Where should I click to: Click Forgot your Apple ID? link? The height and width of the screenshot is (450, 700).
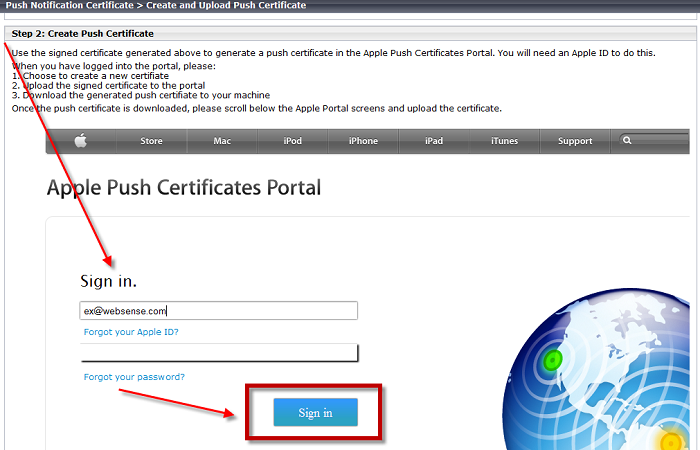(x=131, y=332)
